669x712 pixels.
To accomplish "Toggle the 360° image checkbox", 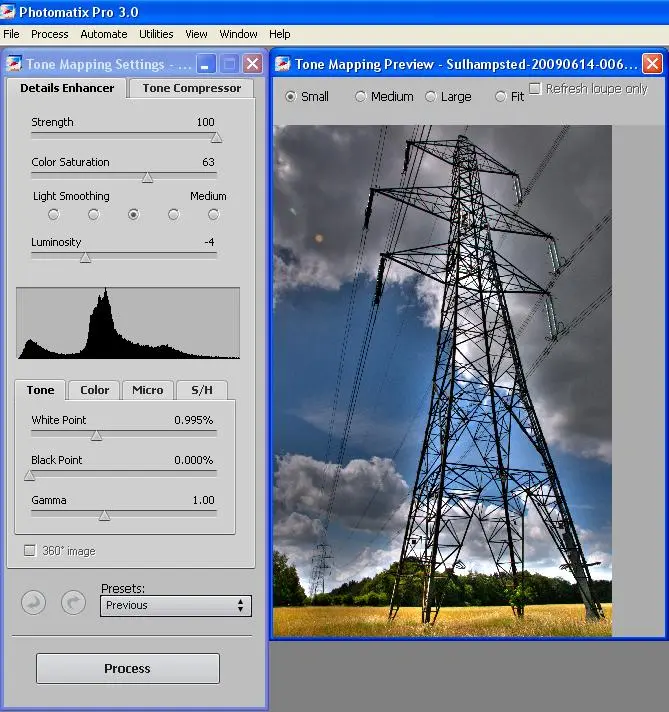I will 30,550.
